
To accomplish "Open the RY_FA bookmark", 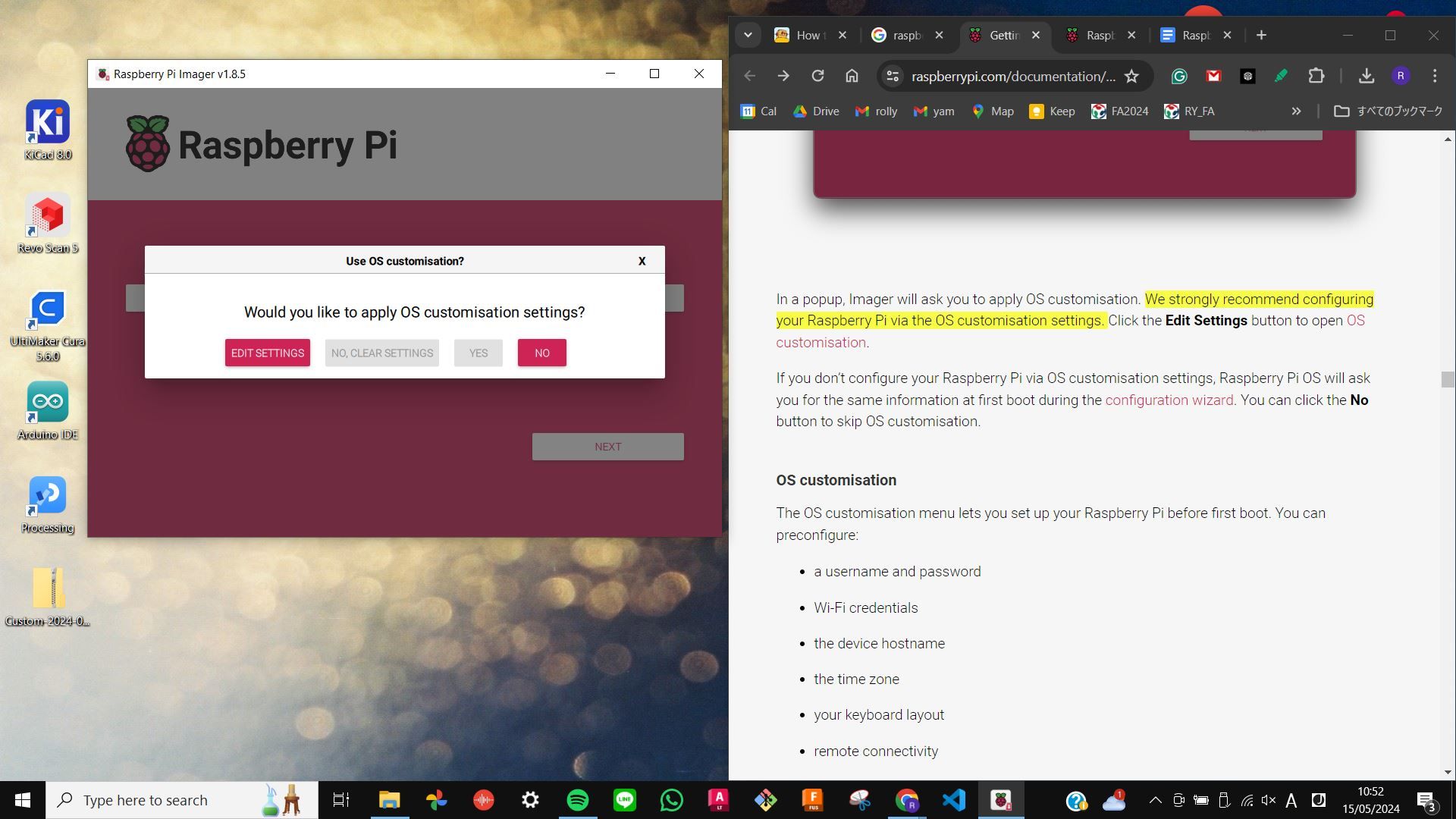I will (x=1189, y=111).
